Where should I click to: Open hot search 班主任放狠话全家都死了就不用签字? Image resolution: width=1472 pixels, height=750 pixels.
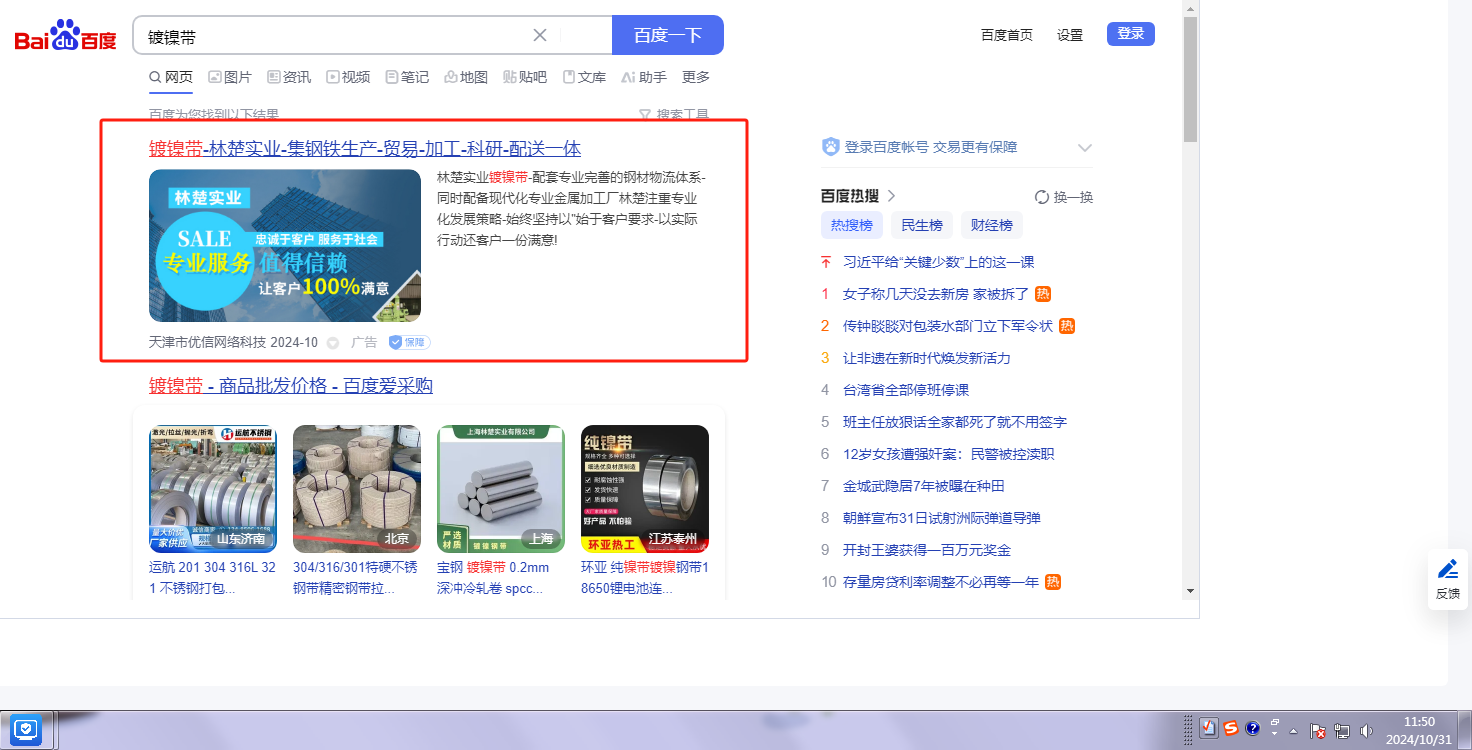click(955, 422)
